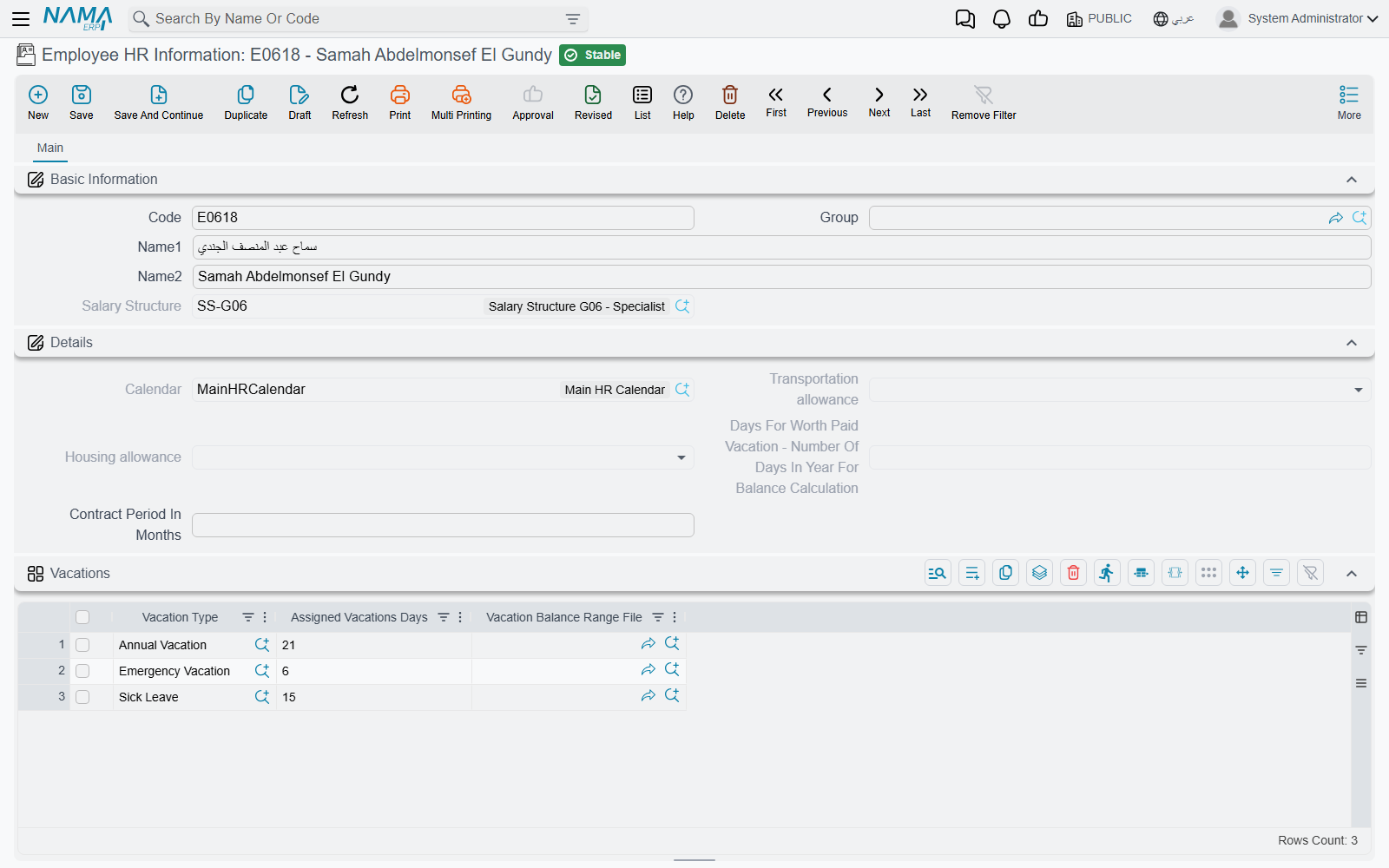Image resolution: width=1389 pixels, height=868 pixels.
Task: Open the Help button
Action: coord(683,102)
